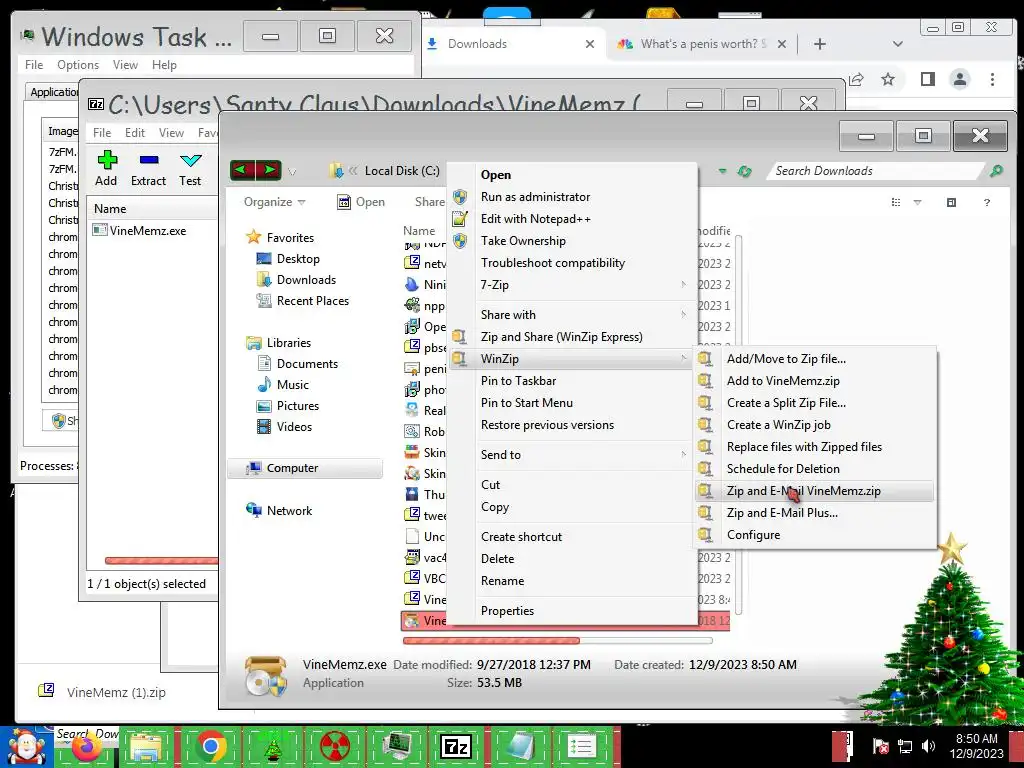Click the change view icon in Explorer

(x=896, y=202)
